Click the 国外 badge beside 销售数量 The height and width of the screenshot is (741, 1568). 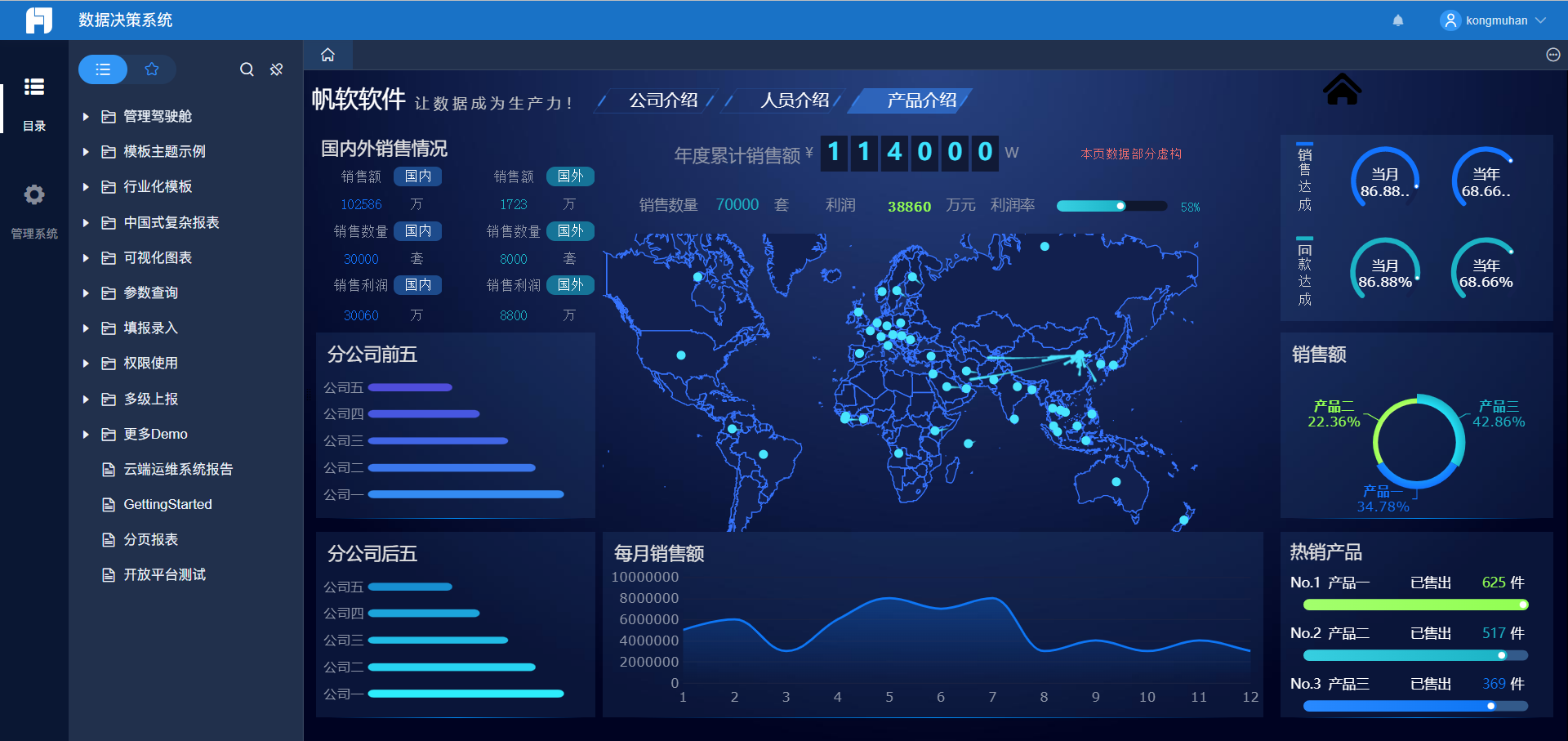(x=571, y=231)
